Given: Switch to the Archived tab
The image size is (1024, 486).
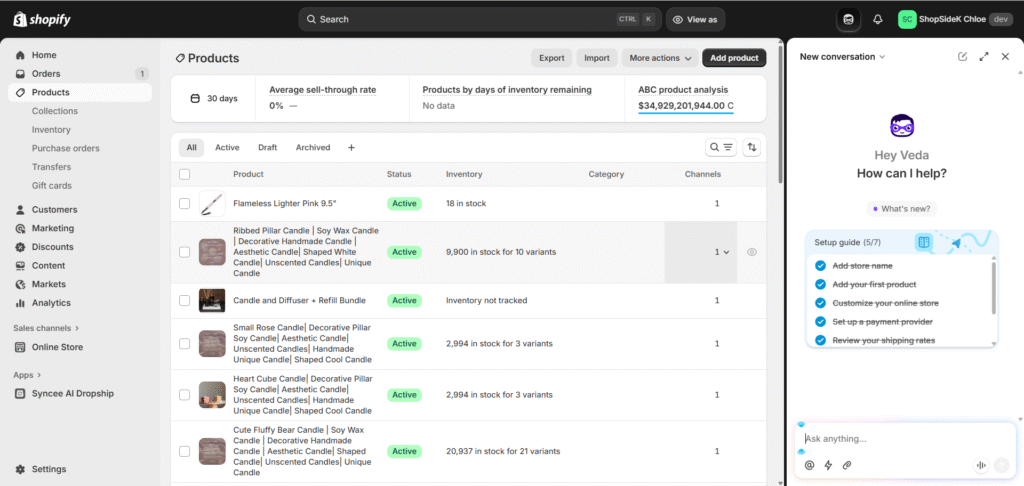Looking at the screenshot, I should tap(313, 148).
